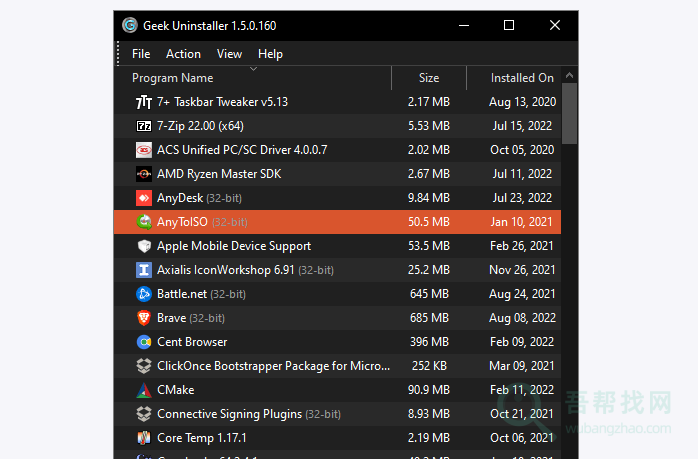Viewport: 698px width, 459px height.
Task: Select the Brave browser lion icon
Action: pyautogui.click(x=144, y=318)
